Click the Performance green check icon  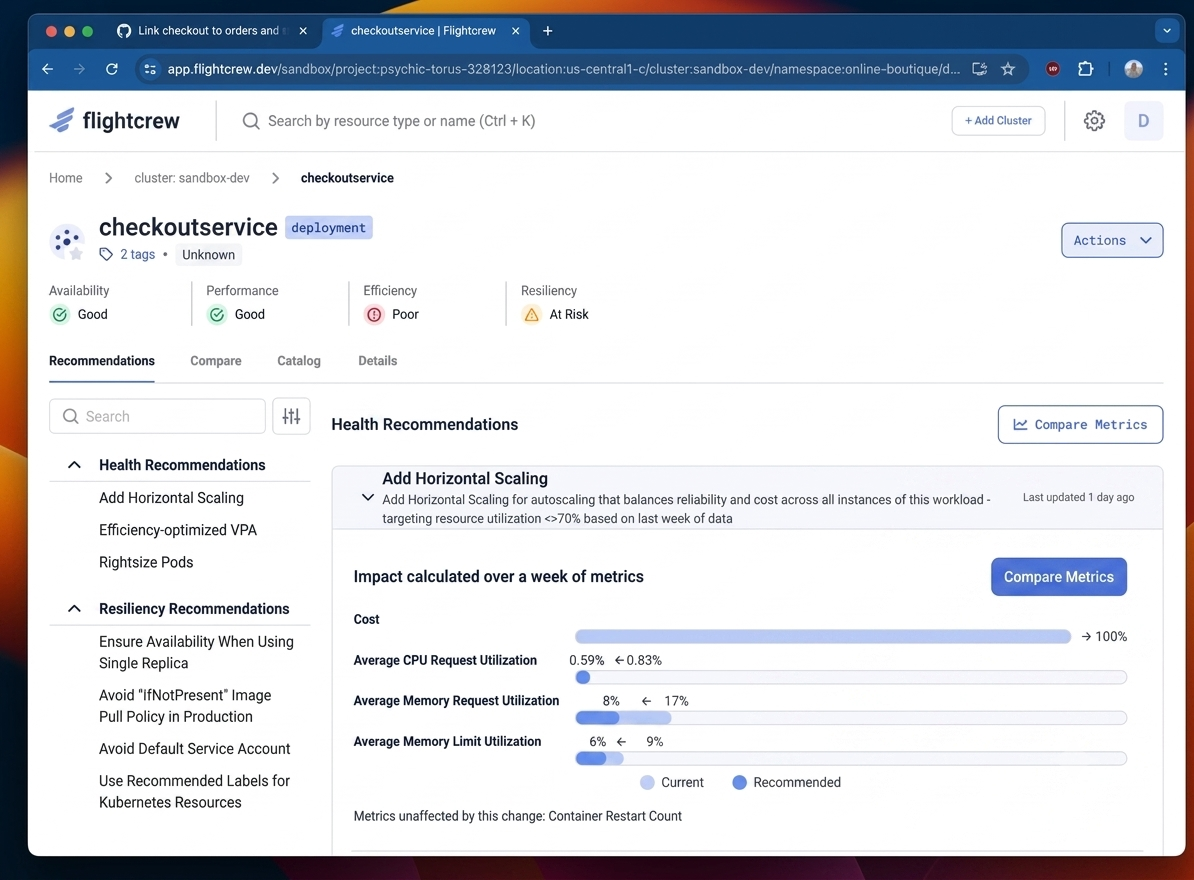point(216,314)
